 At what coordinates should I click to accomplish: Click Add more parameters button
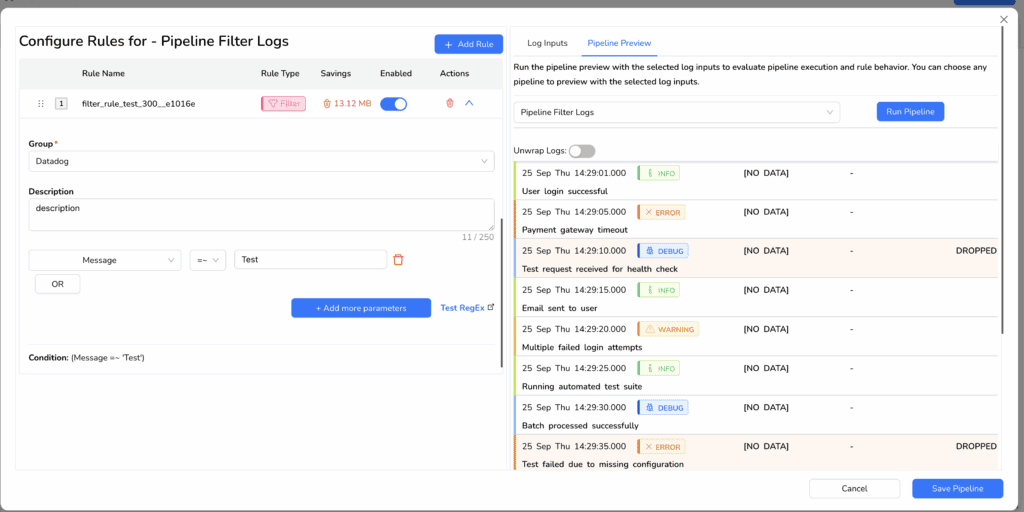point(361,308)
